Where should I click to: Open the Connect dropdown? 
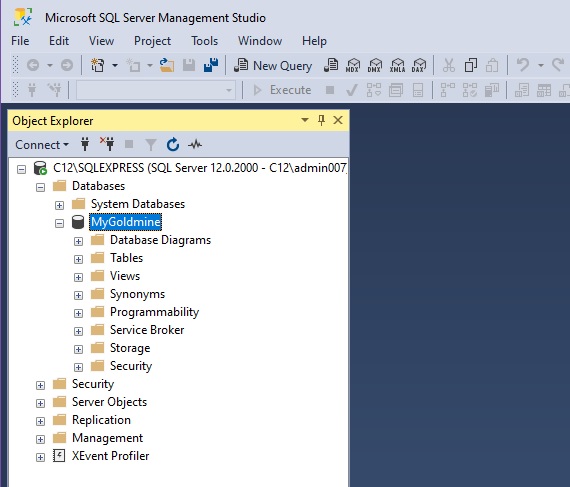[x=42, y=145]
